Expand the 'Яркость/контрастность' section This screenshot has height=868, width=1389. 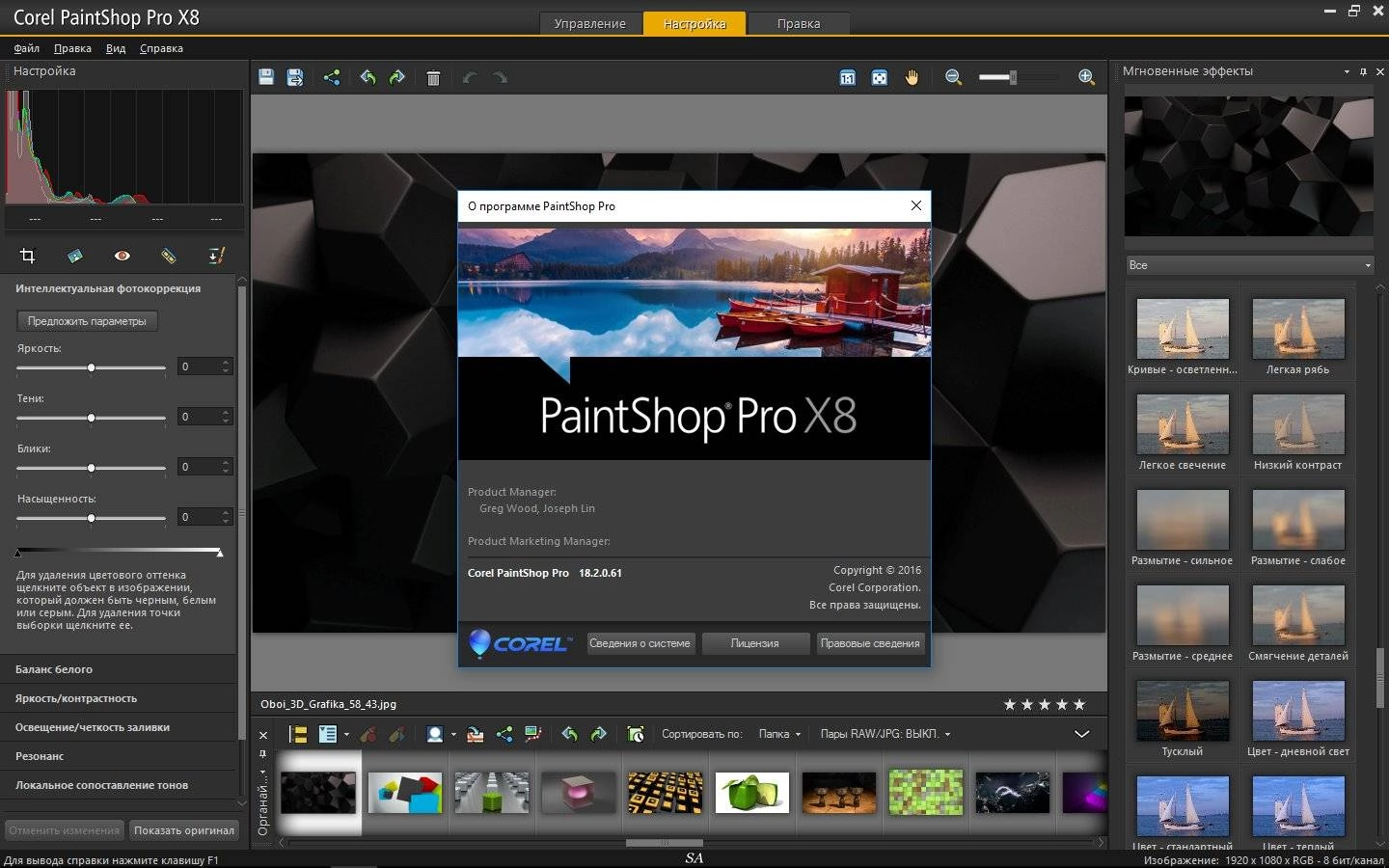click(118, 698)
